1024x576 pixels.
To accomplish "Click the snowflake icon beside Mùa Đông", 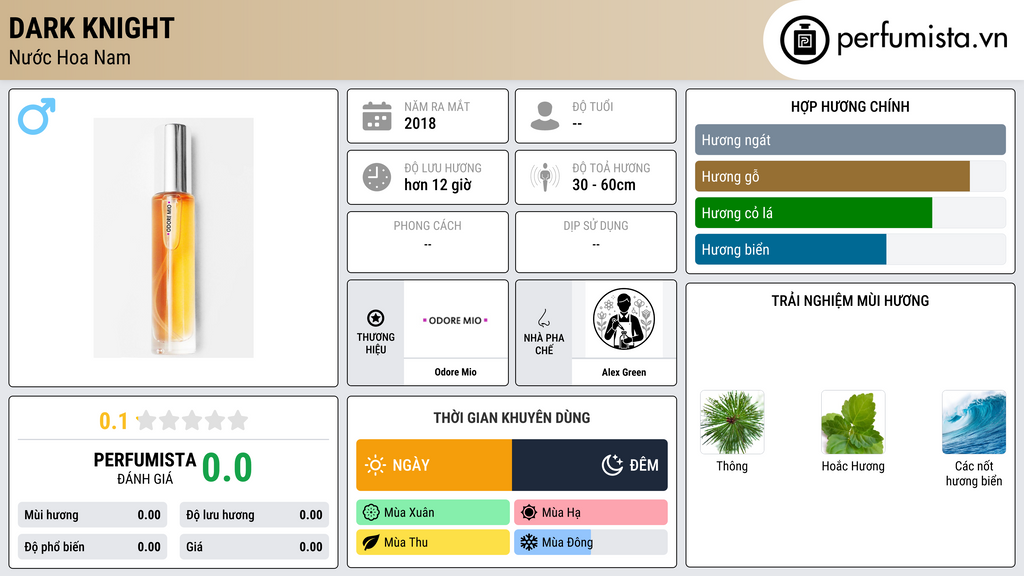I will pos(529,542).
